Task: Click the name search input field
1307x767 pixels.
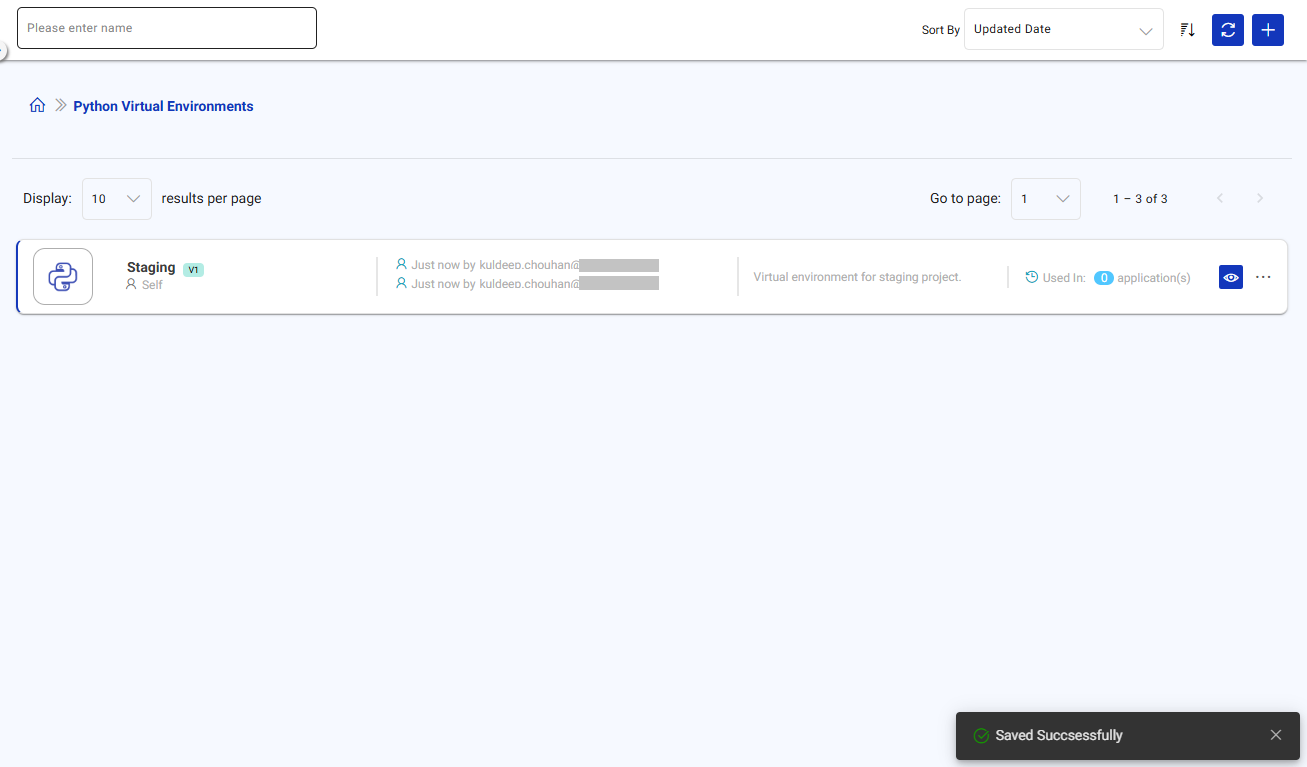Action: point(166,28)
